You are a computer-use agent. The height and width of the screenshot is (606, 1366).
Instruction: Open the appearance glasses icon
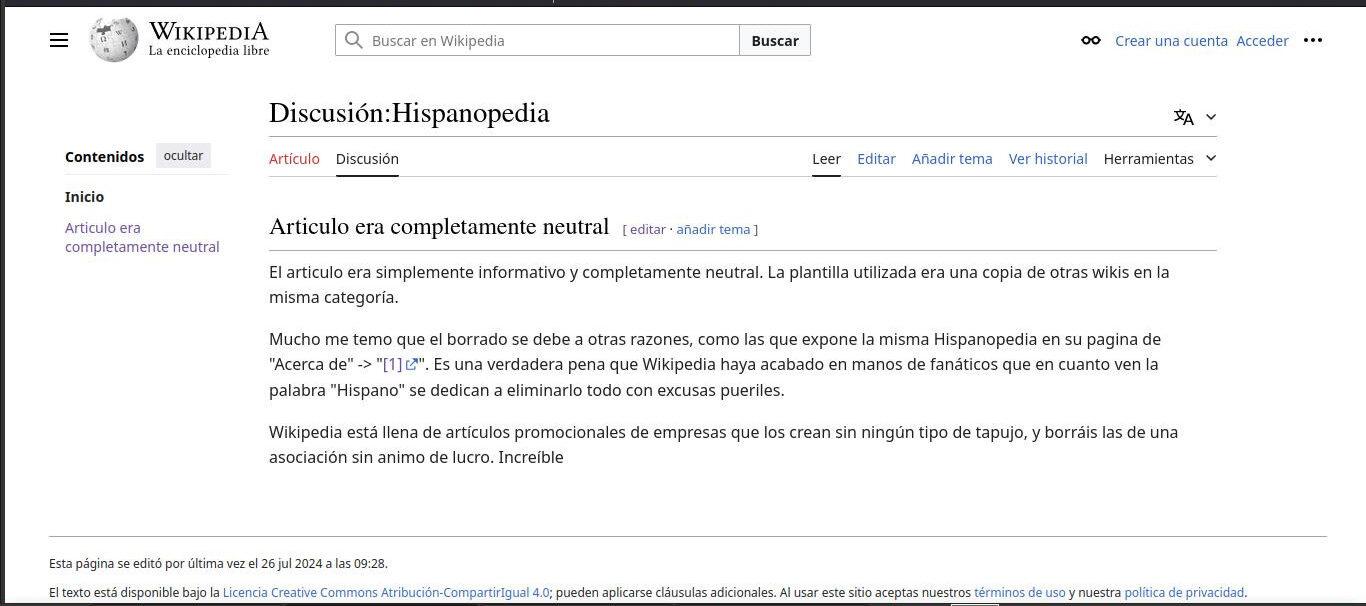[1091, 41]
